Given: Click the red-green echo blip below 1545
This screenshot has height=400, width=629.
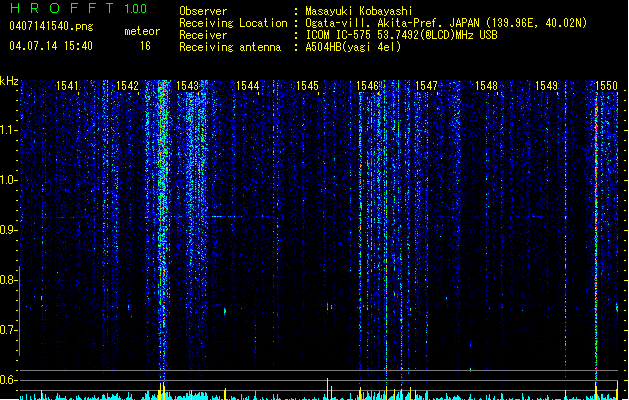Looking at the screenshot, I should tap(329, 307).
